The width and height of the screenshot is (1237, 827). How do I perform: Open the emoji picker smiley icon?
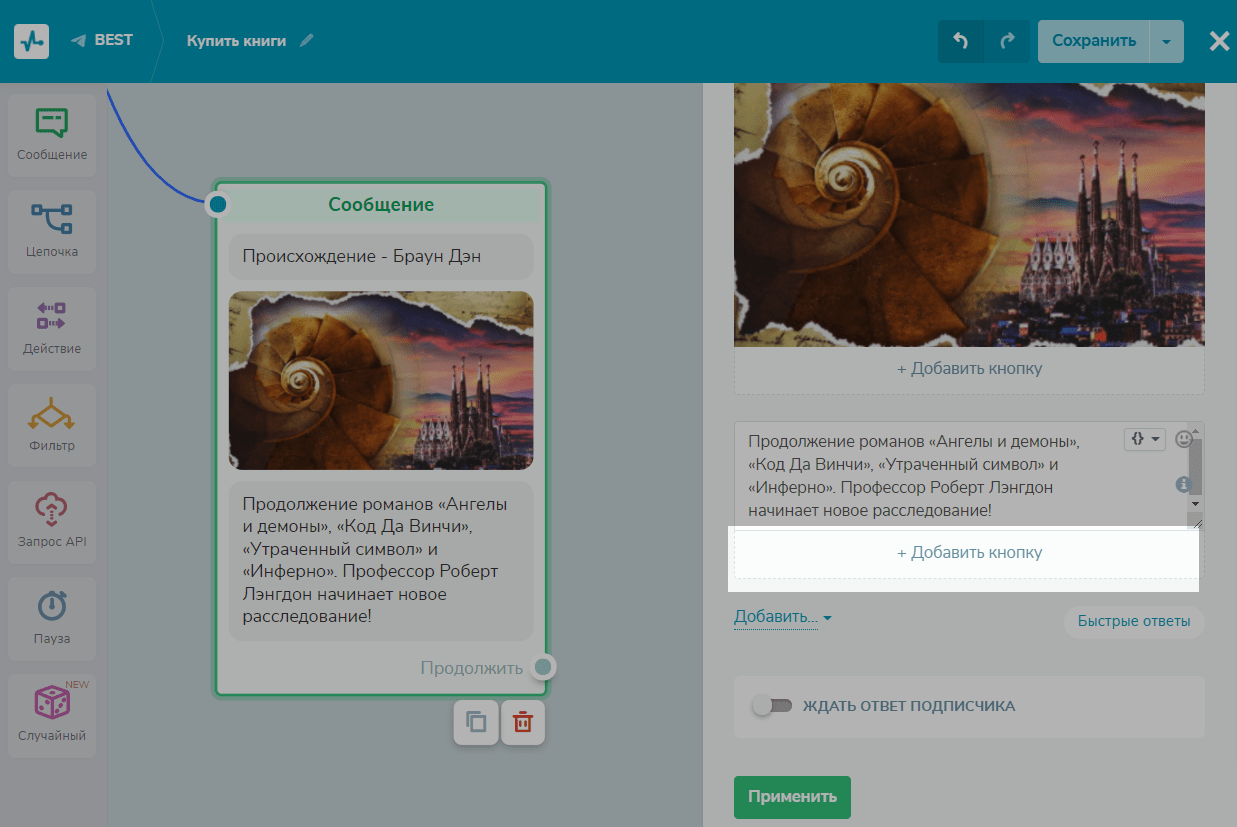pyautogui.click(x=1183, y=439)
